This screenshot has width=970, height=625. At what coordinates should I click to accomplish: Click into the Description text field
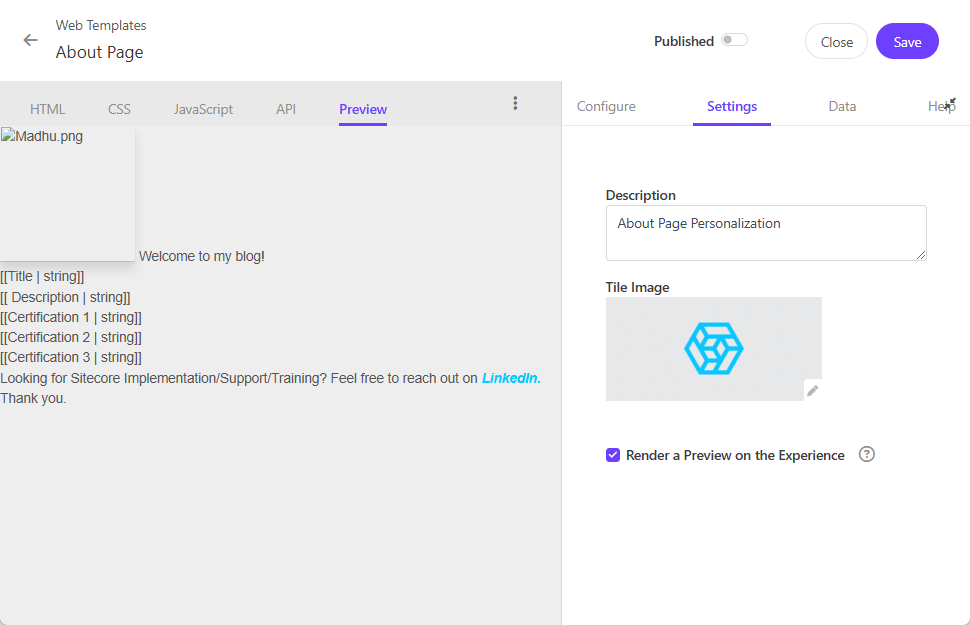click(765, 233)
